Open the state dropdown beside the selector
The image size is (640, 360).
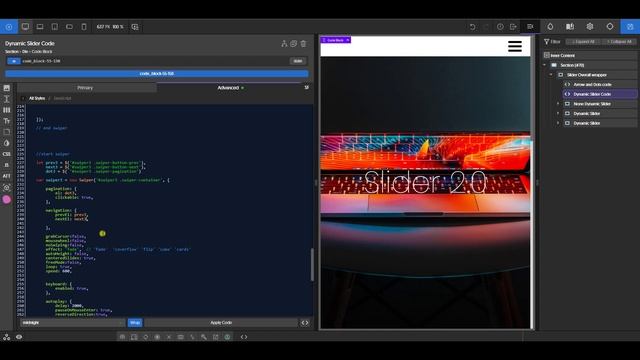tap(298, 61)
